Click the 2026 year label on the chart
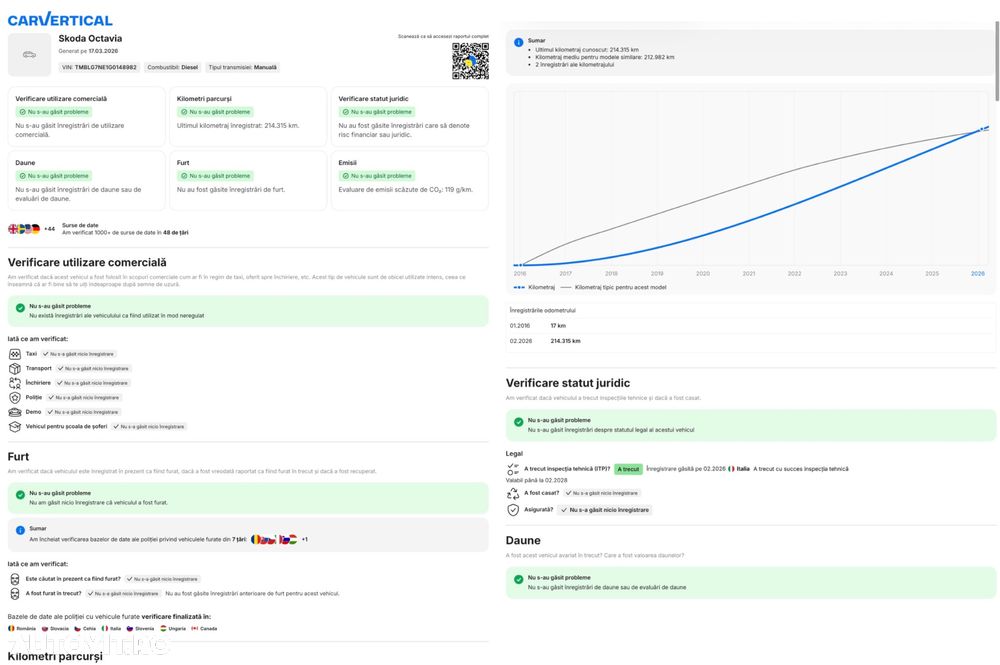The width and height of the screenshot is (1000, 665). (978, 274)
